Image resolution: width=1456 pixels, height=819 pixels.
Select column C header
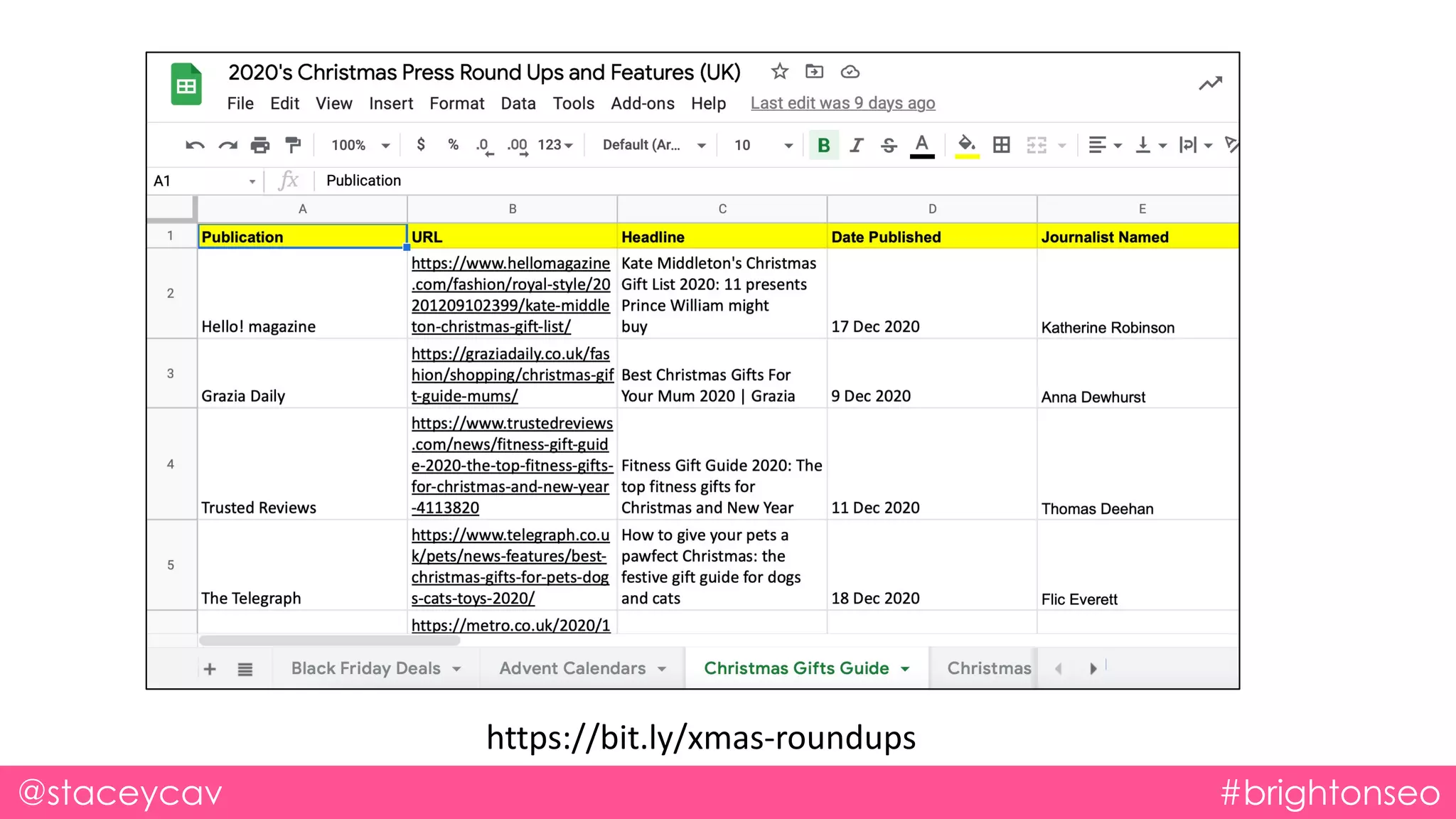click(x=722, y=209)
